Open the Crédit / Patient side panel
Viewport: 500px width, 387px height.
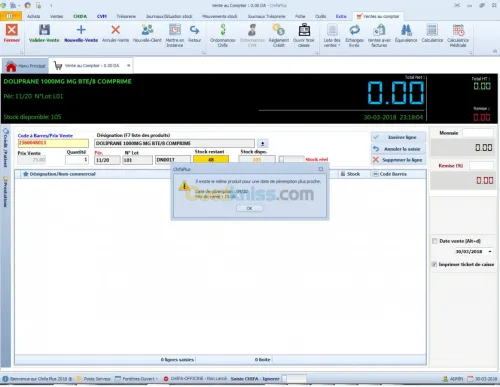[x=5, y=147]
